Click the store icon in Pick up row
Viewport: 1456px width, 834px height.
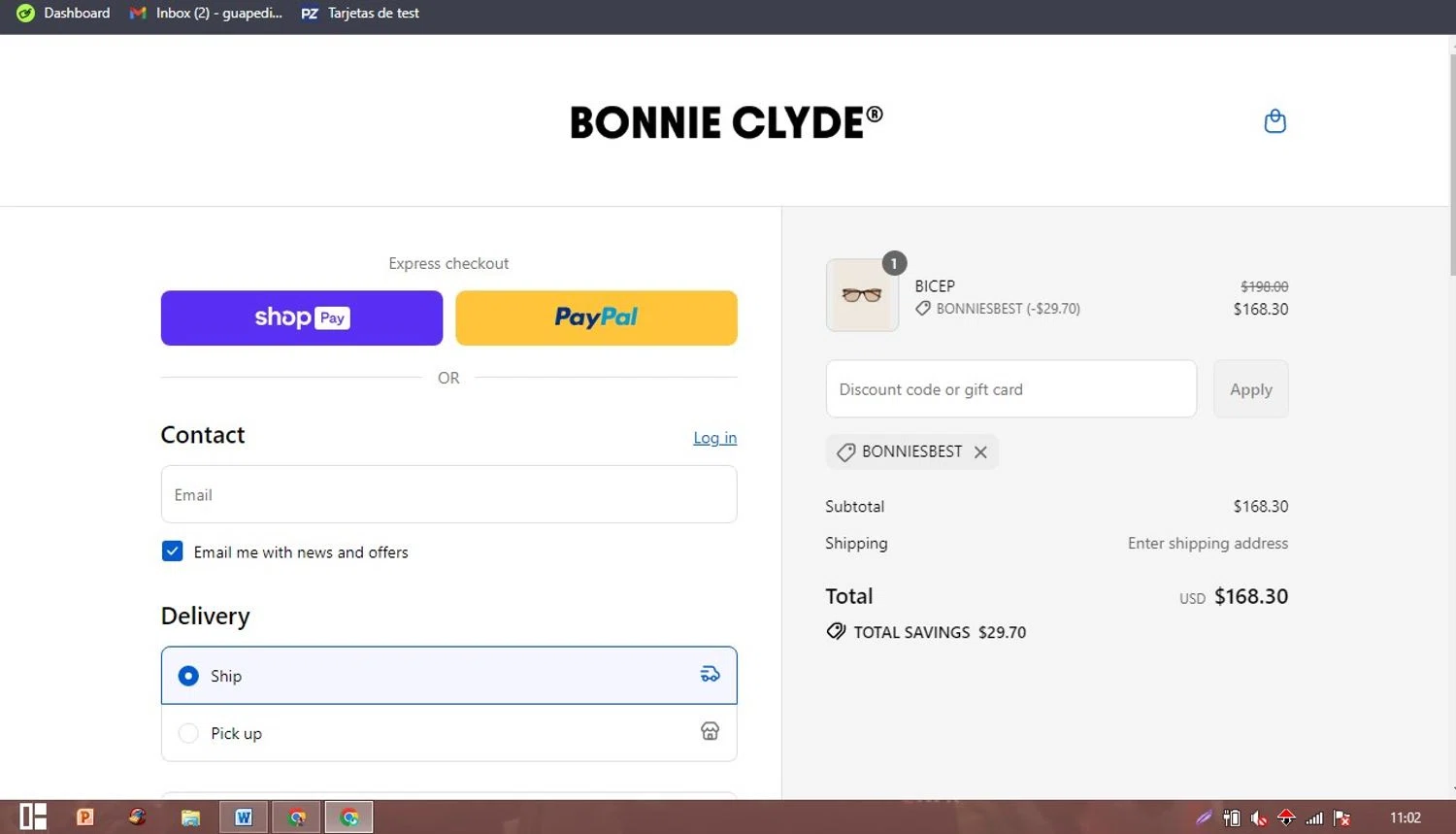[710, 731]
